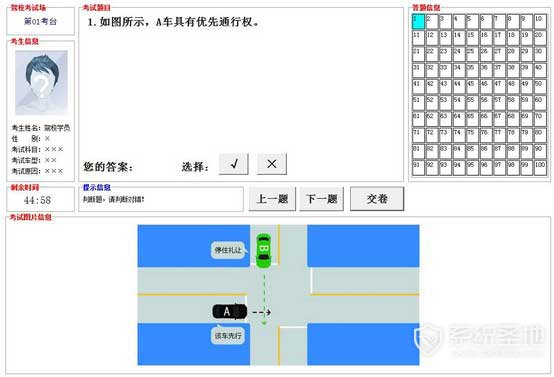The height and width of the screenshot is (377, 554).
Task: Click the hint message text field
Action: pyautogui.click(x=161, y=200)
